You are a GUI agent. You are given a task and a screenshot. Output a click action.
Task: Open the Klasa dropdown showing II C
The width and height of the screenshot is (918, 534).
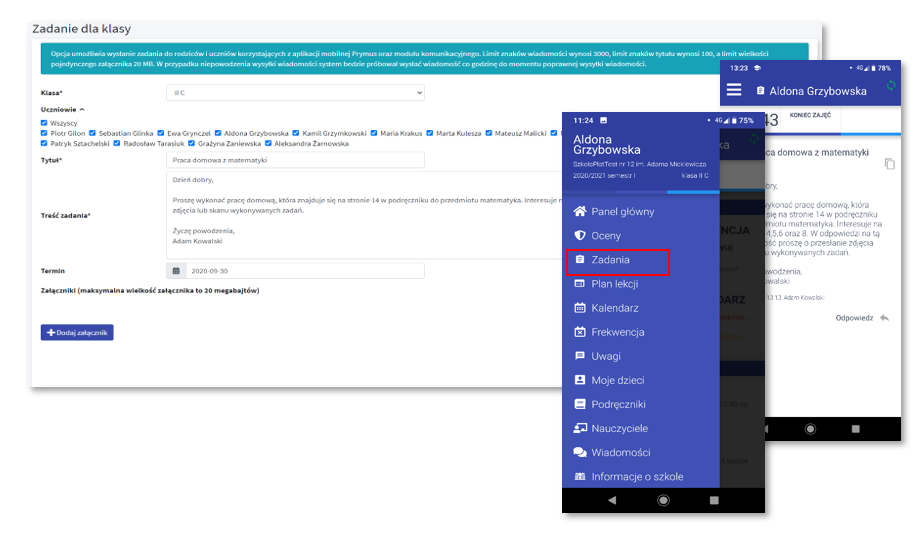click(x=295, y=93)
